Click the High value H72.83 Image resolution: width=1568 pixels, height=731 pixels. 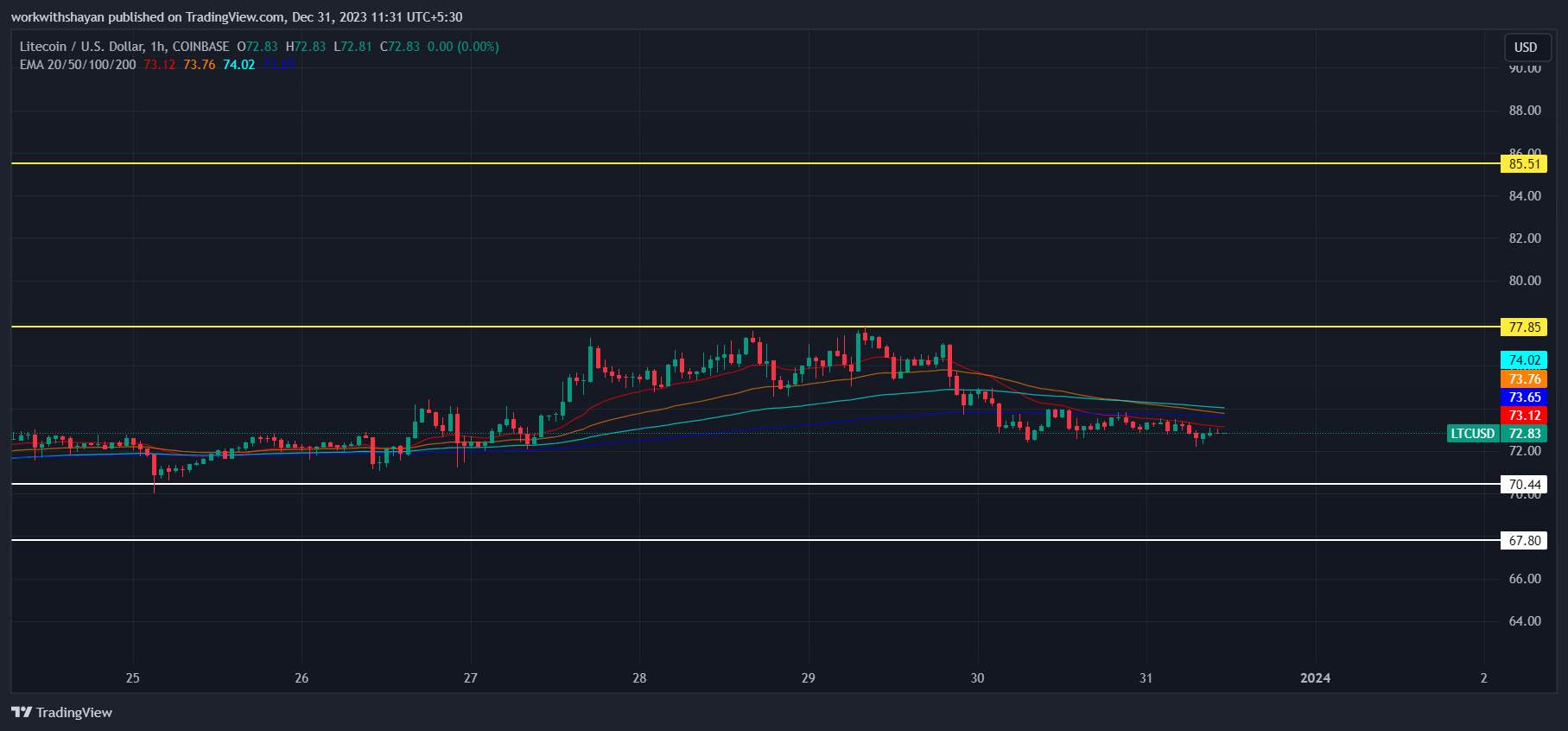[306, 47]
